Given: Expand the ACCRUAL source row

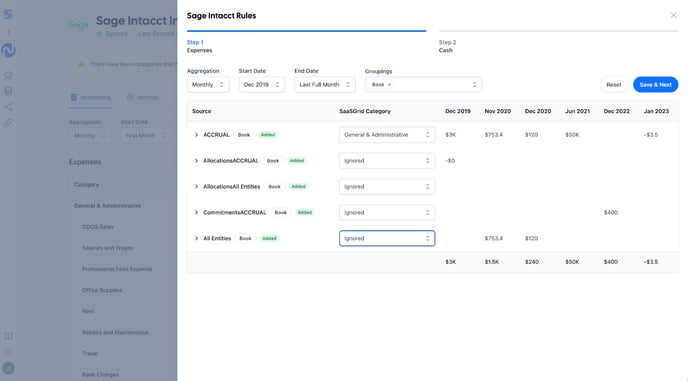Looking at the screenshot, I should coord(196,135).
